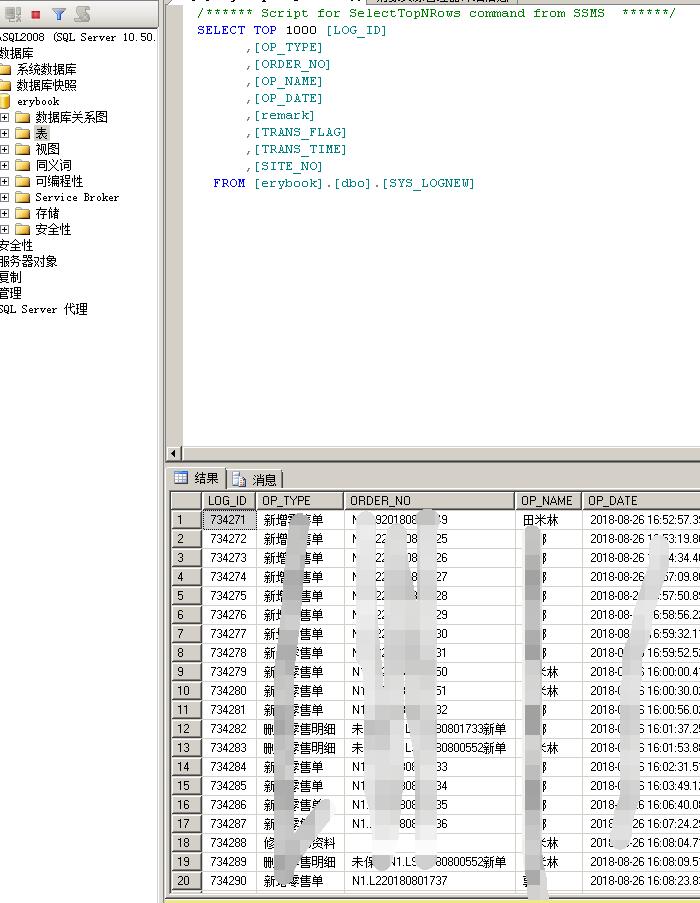The image size is (700, 903).
Task: Switch to the 消息 messages tab
Action: 254,479
